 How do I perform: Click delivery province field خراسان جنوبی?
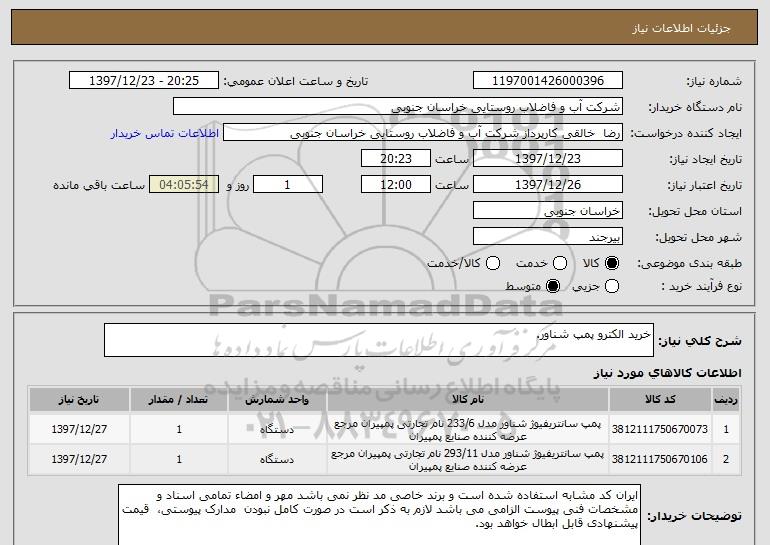(548, 211)
